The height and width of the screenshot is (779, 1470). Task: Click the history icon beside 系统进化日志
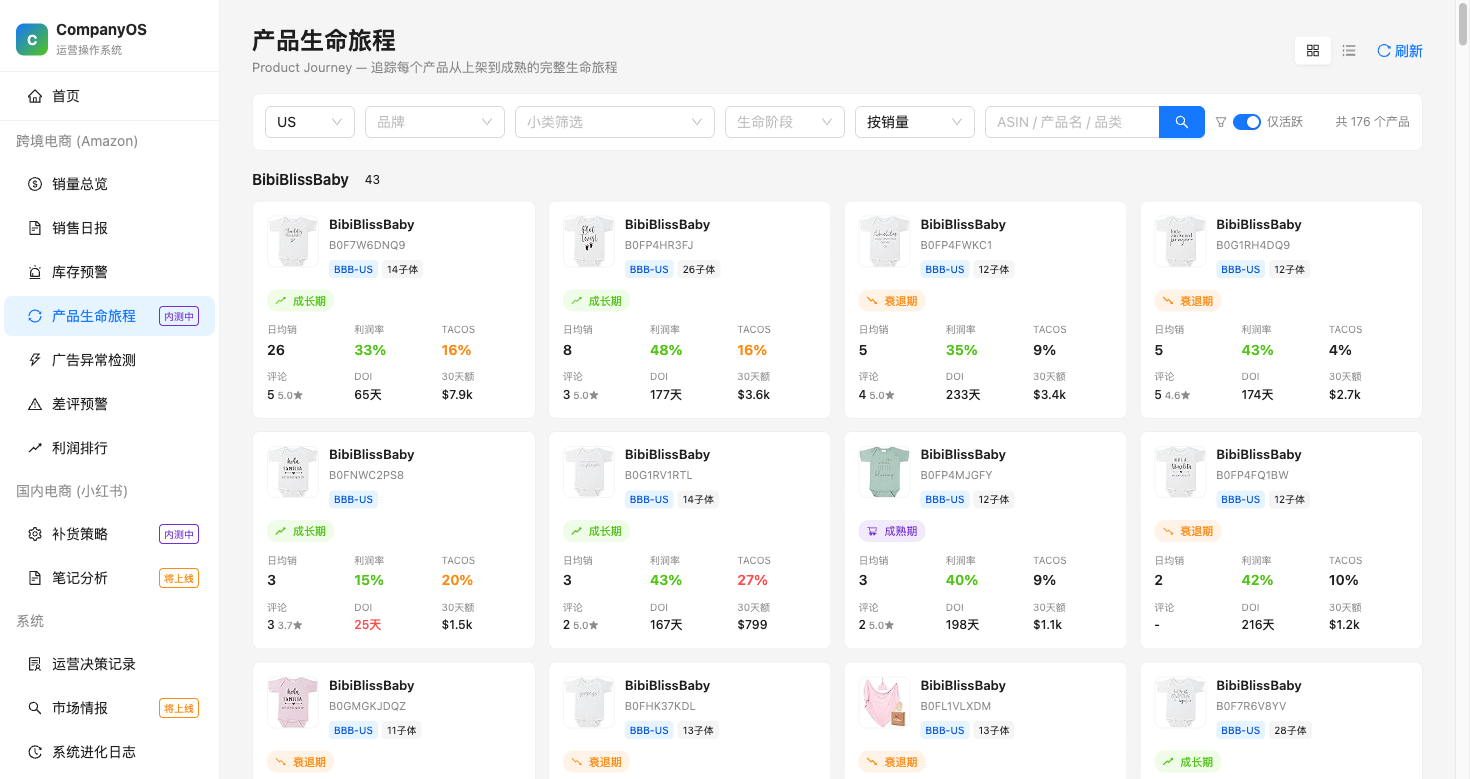(x=35, y=752)
